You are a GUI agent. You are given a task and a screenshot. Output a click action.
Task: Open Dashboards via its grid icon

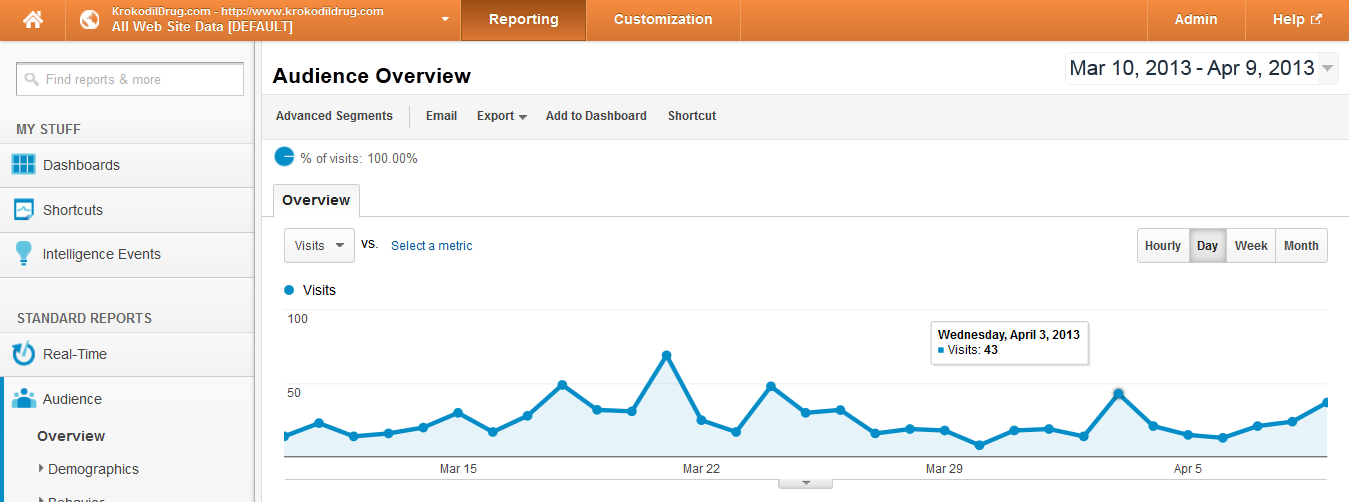point(24,165)
